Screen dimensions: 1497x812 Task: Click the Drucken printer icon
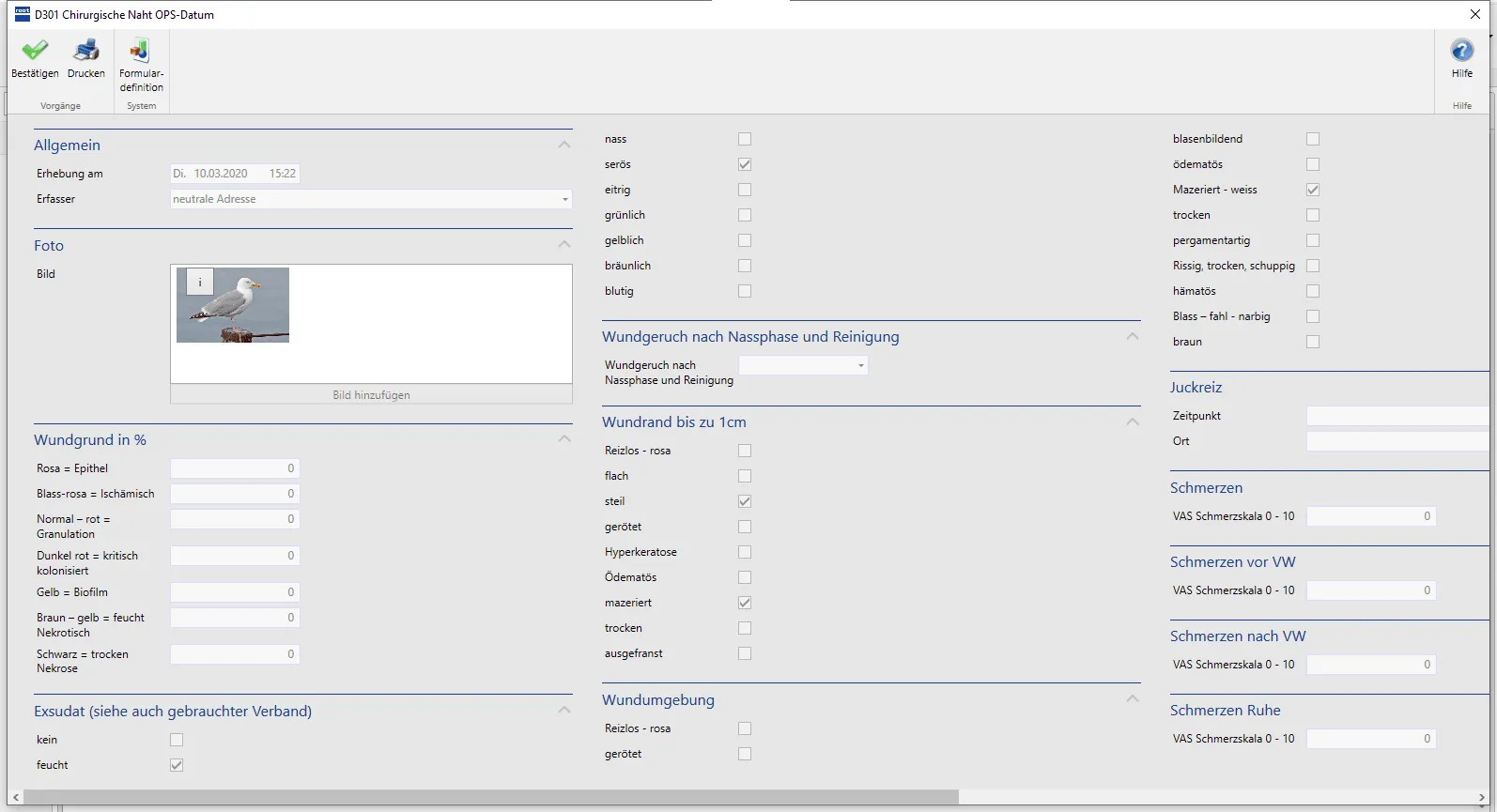click(86, 51)
